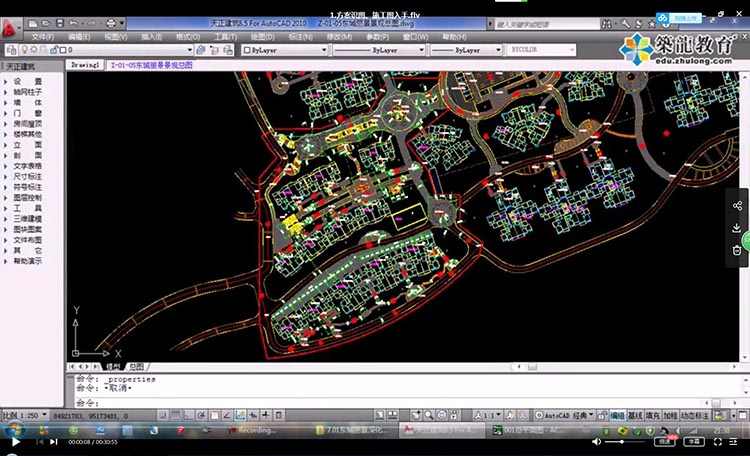Click the speaker volume icon in player
The height and width of the screenshot is (456, 750).
[597, 441]
